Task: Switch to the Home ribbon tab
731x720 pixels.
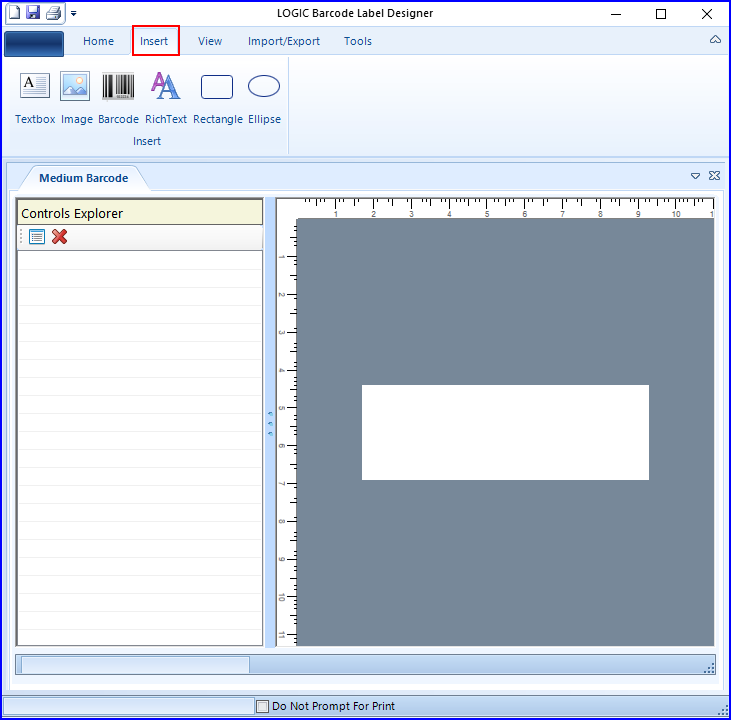Action: pyautogui.click(x=98, y=41)
